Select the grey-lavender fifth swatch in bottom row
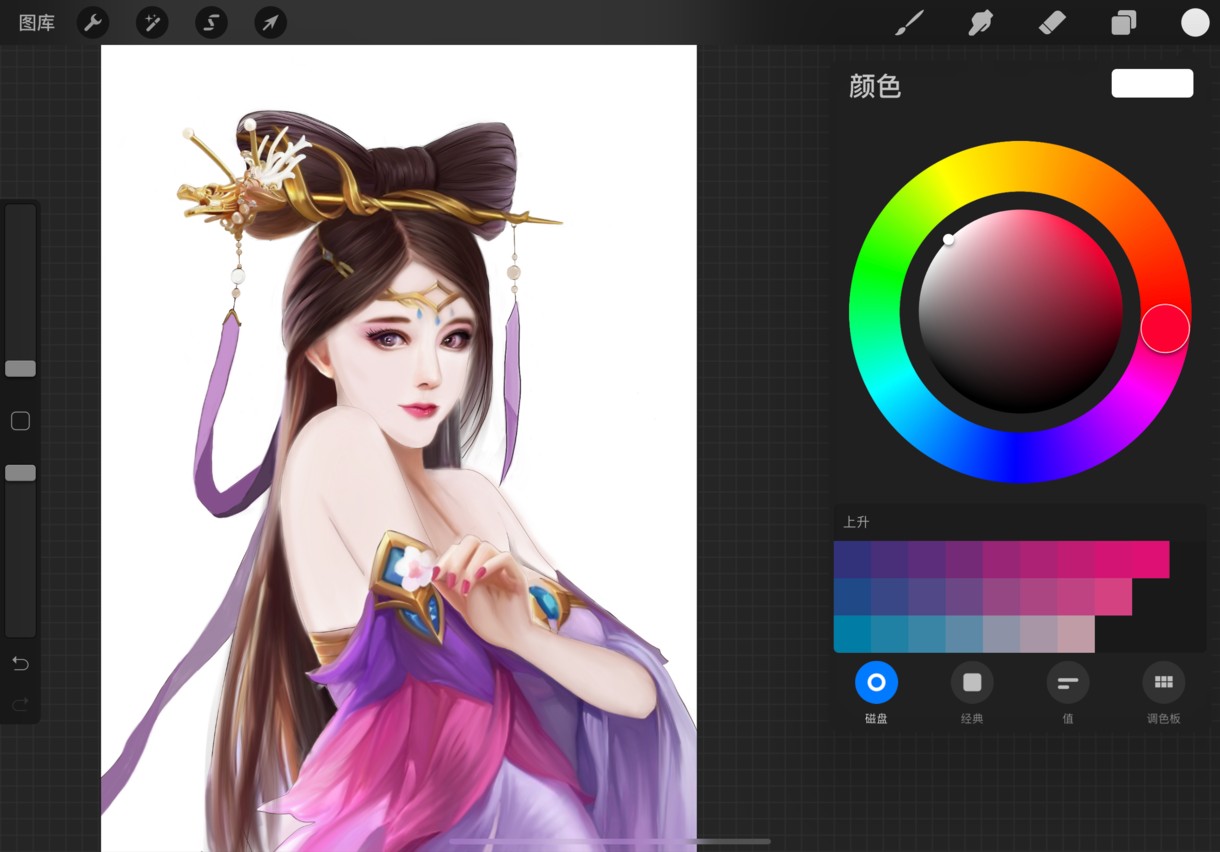Image resolution: width=1220 pixels, height=852 pixels. (x=1001, y=634)
